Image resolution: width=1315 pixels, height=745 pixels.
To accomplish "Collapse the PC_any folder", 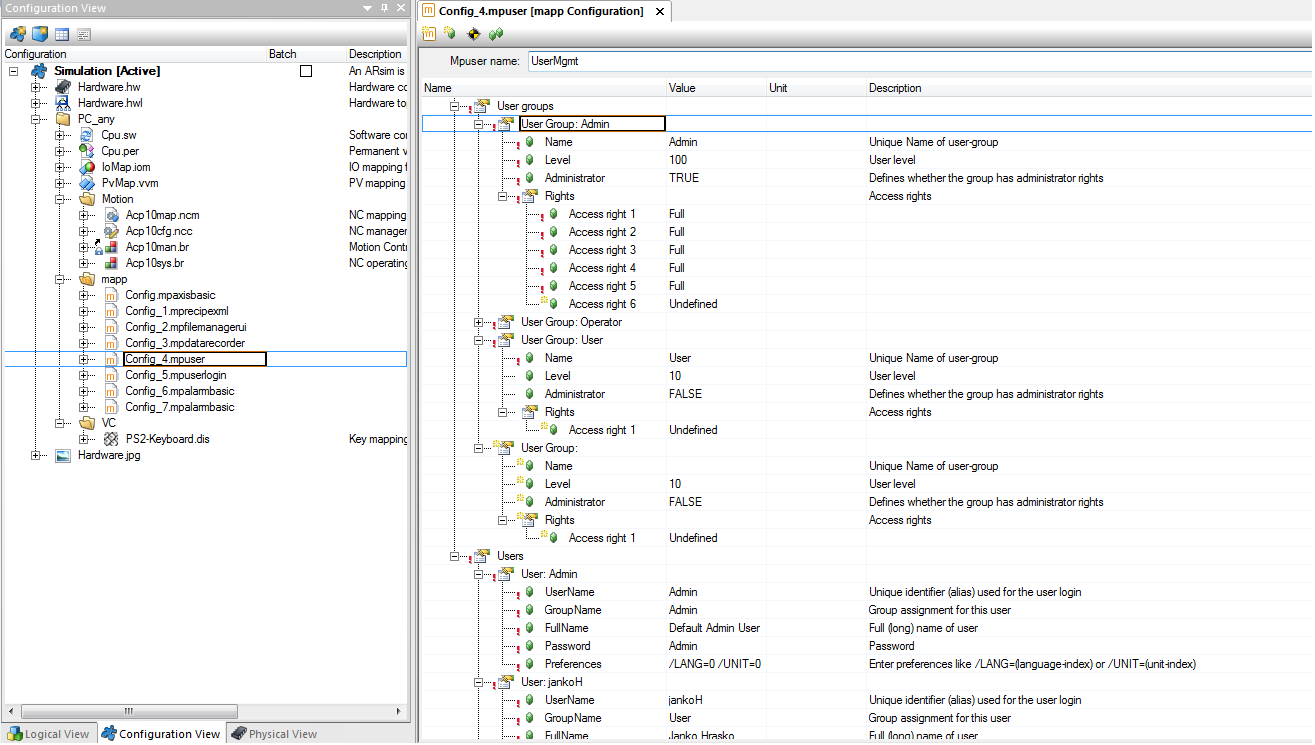I will pos(37,119).
